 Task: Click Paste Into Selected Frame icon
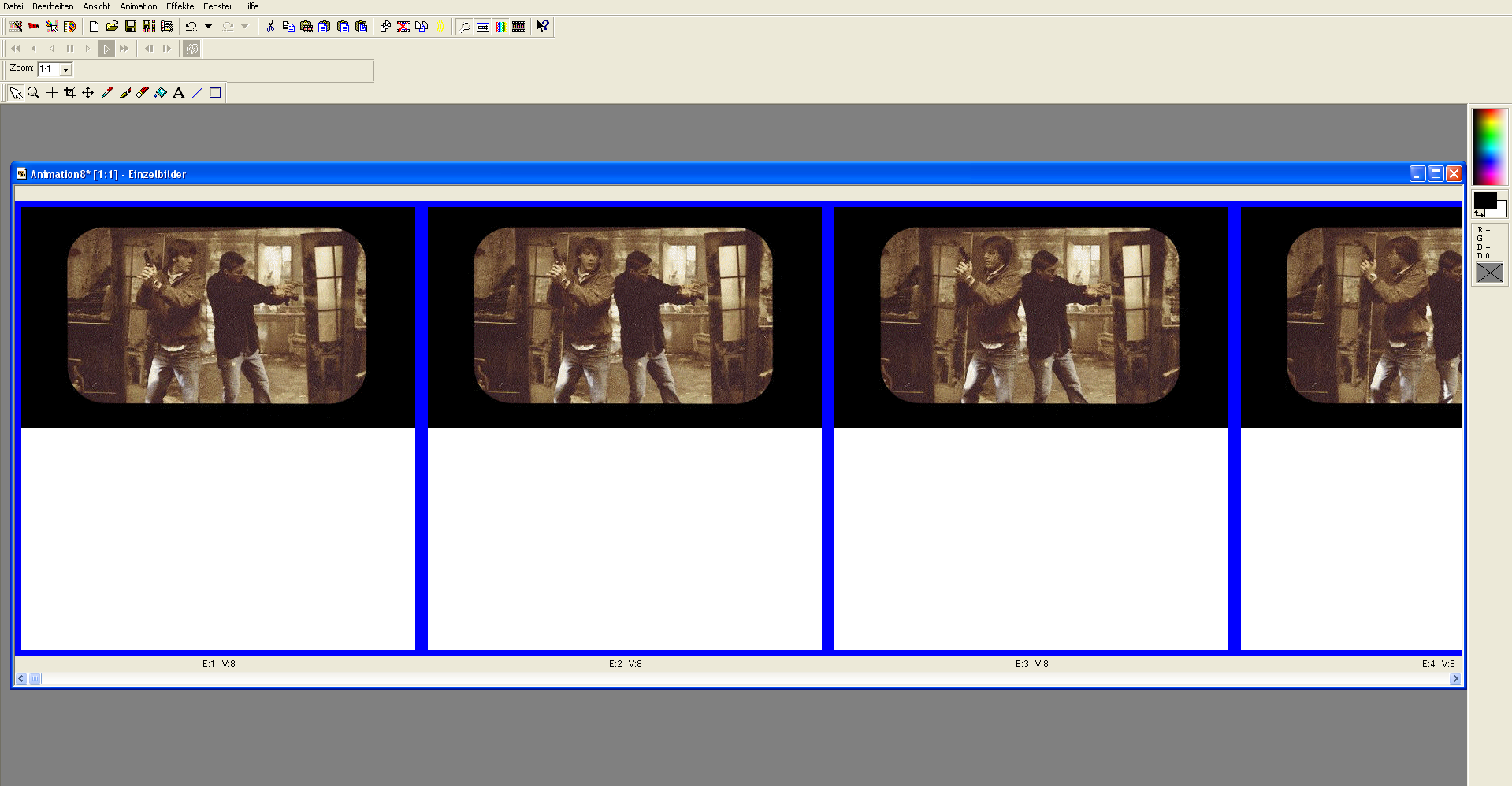(x=361, y=26)
